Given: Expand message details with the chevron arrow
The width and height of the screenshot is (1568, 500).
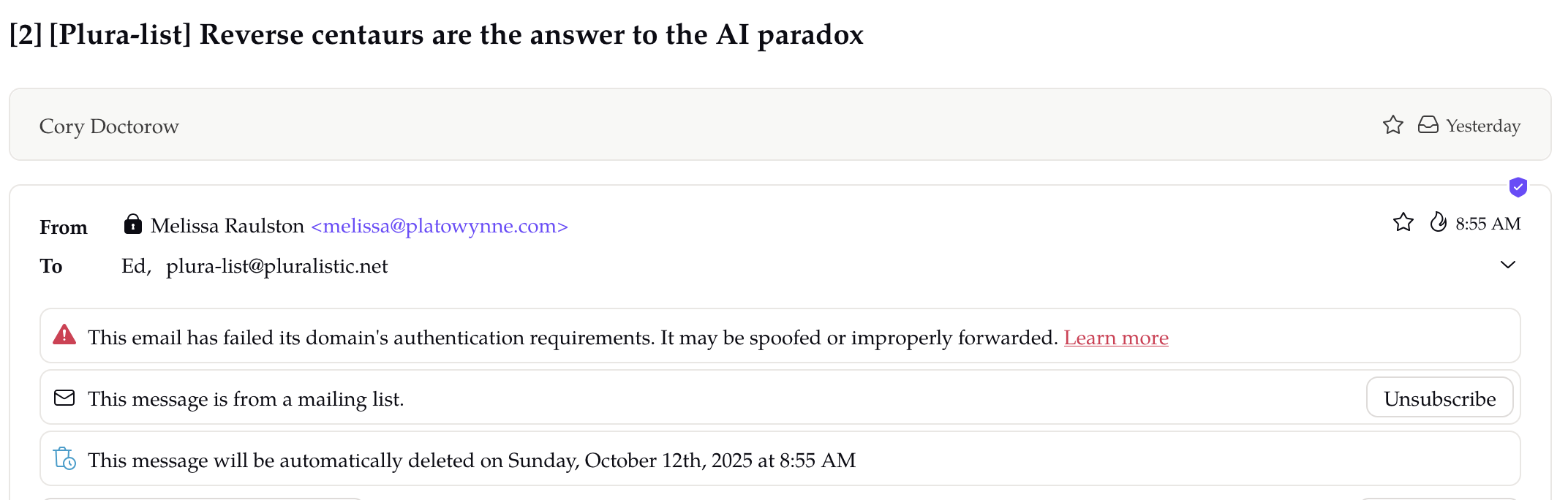Looking at the screenshot, I should pyautogui.click(x=1508, y=265).
